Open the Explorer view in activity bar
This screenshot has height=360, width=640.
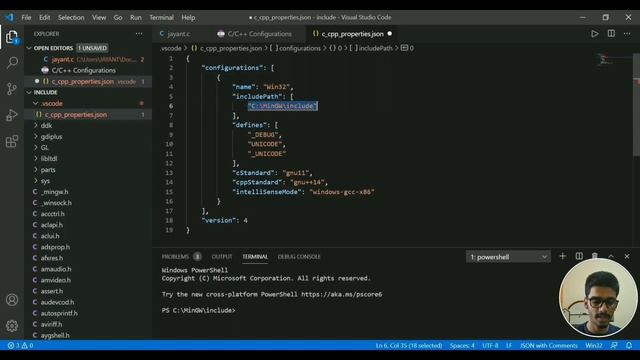tap(12, 37)
